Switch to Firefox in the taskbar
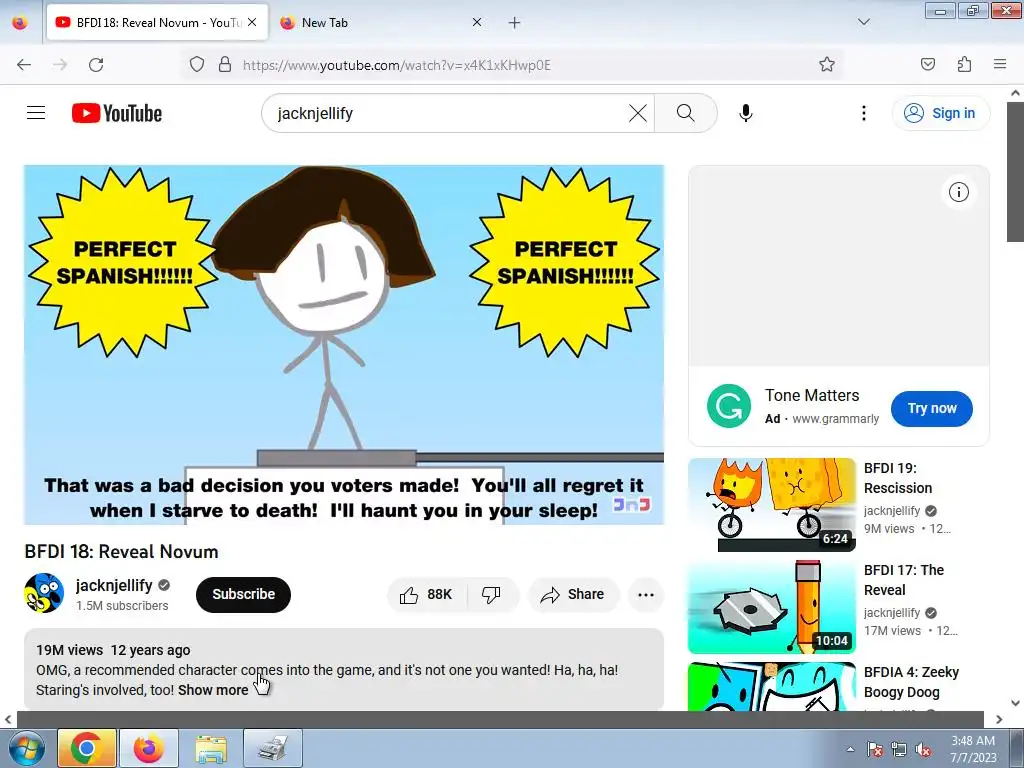This screenshot has width=1024, height=768. coord(149,748)
